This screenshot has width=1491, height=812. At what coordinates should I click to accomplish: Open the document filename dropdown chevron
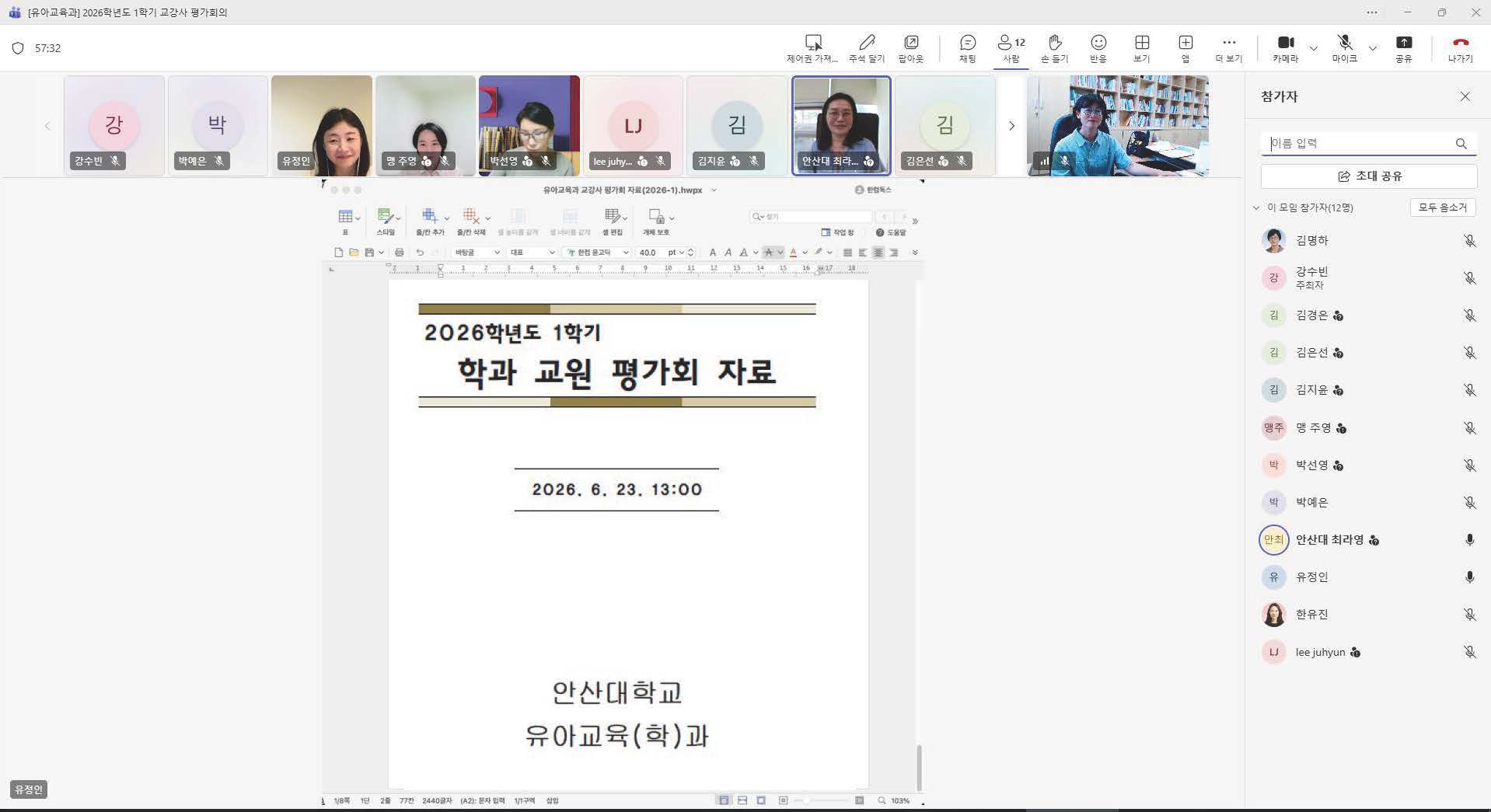pos(714,190)
